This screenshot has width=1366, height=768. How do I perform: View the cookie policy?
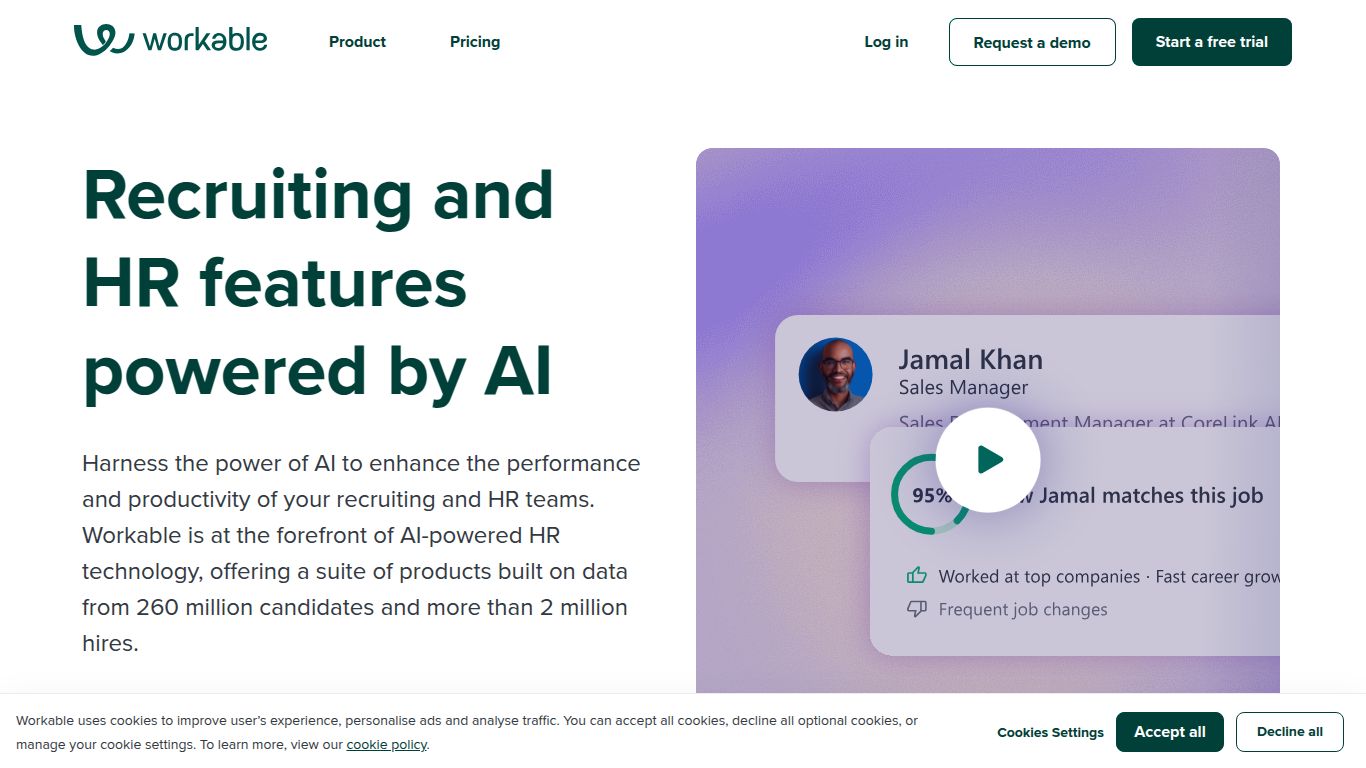[x=386, y=744]
